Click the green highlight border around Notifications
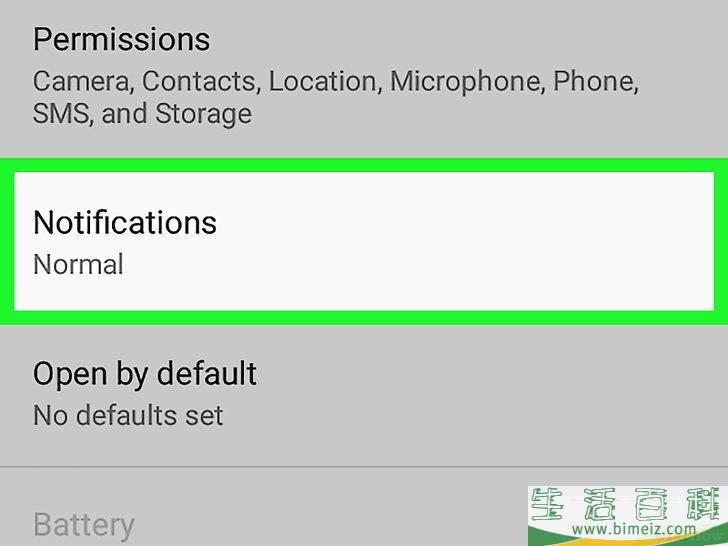The height and width of the screenshot is (546, 728). [364, 165]
